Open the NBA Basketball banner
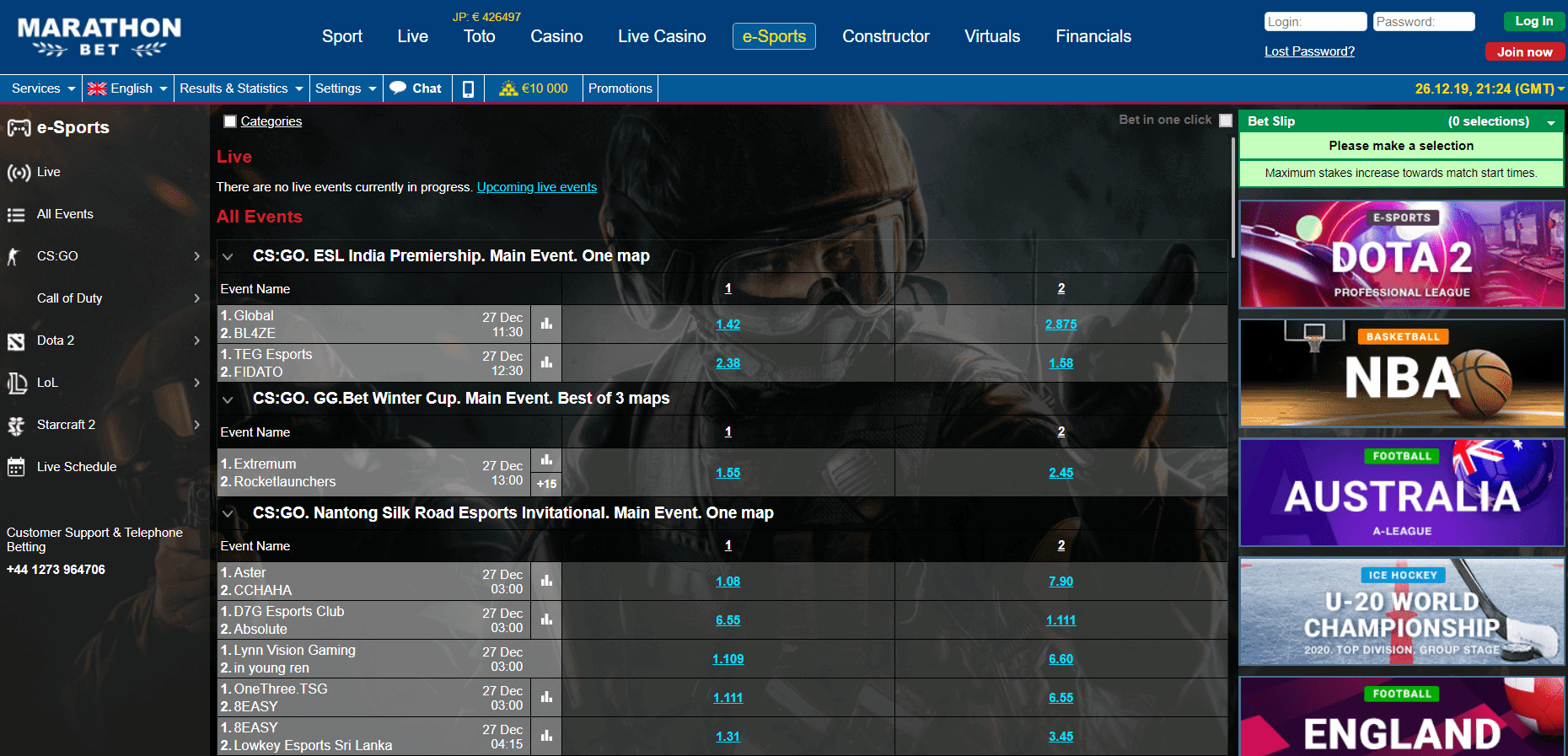This screenshot has width=1568, height=756. pos(1402,373)
